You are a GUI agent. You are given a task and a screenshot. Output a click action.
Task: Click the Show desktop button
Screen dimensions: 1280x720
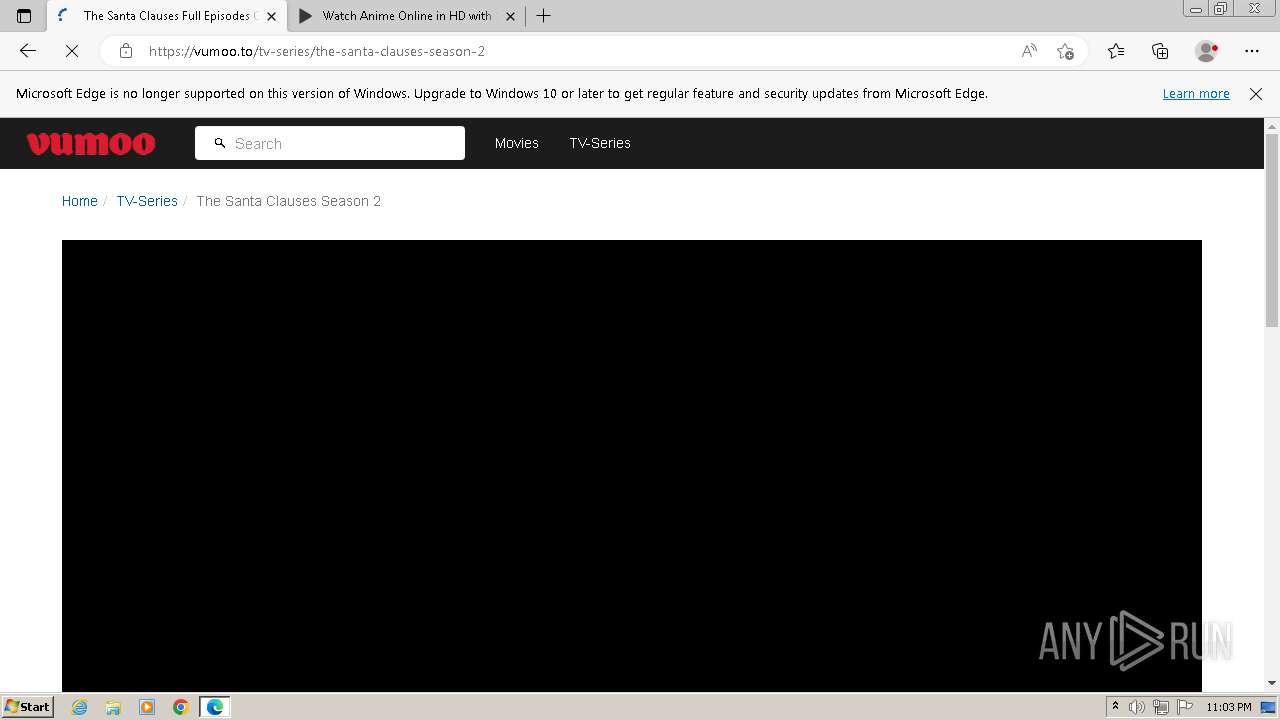point(1269,707)
